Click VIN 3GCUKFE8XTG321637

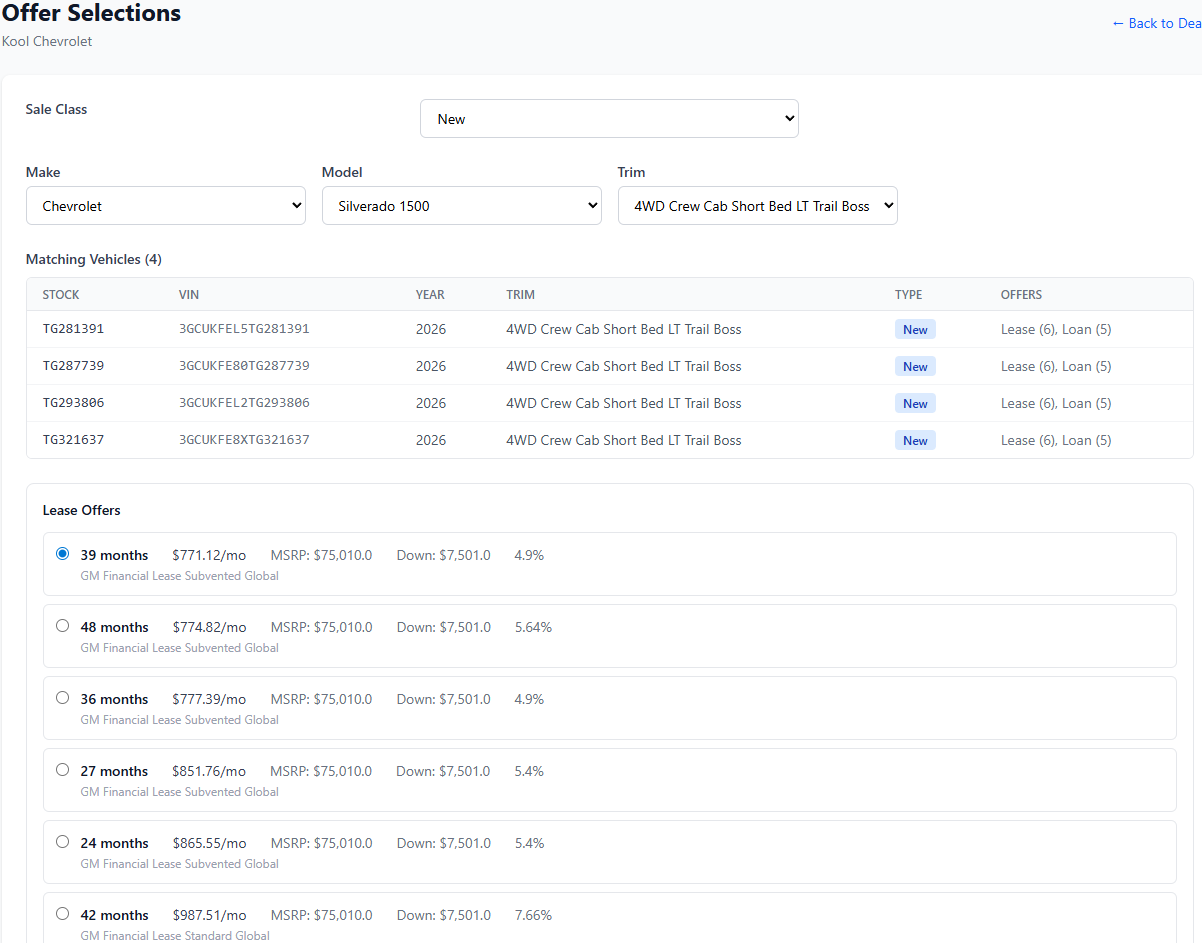click(244, 440)
